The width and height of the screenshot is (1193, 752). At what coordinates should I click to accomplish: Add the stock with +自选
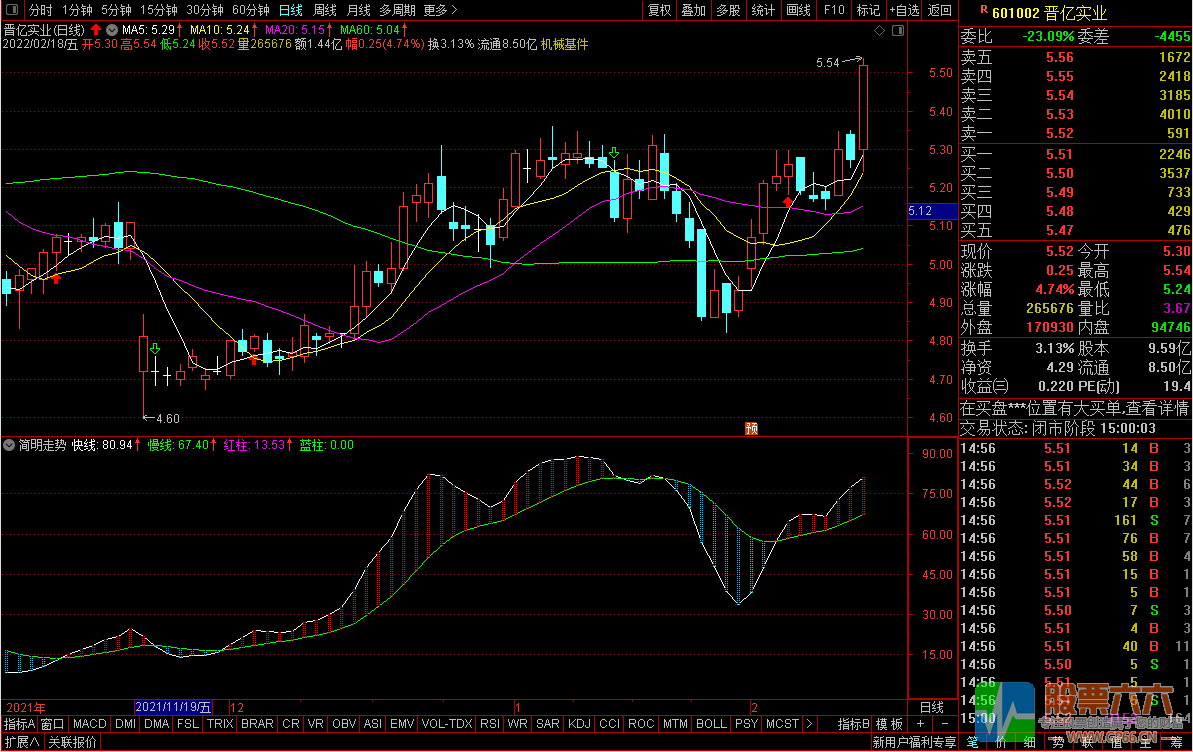pos(905,10)
